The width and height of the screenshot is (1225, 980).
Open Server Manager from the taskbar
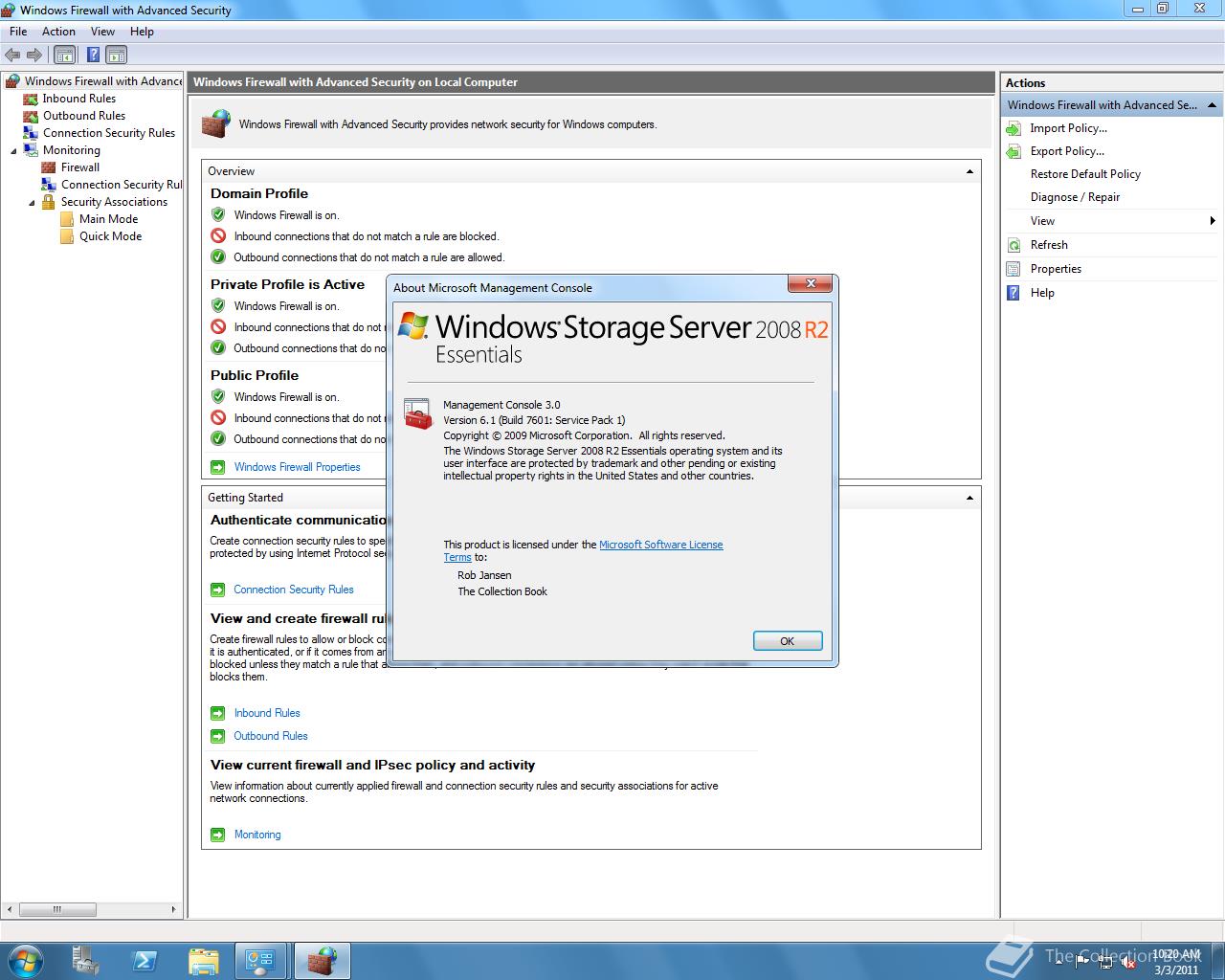[x=86, y=961]
